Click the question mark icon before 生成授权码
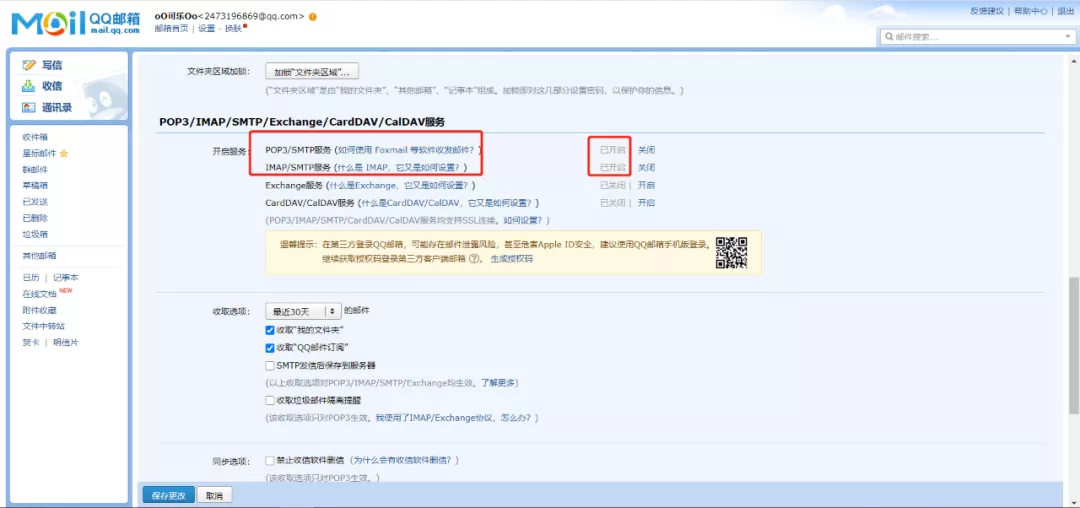This screenshot has height=508, width=1080. point(473,259)
